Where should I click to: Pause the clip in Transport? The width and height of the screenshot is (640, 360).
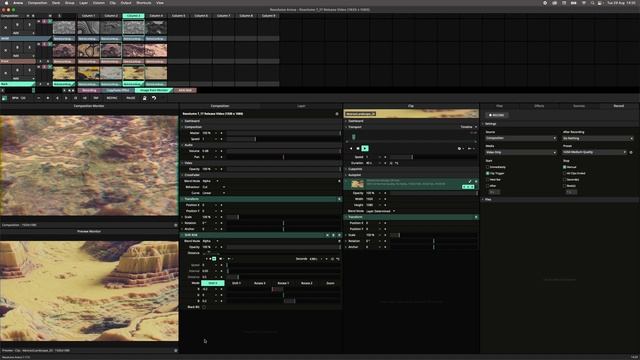click(358, 149)
